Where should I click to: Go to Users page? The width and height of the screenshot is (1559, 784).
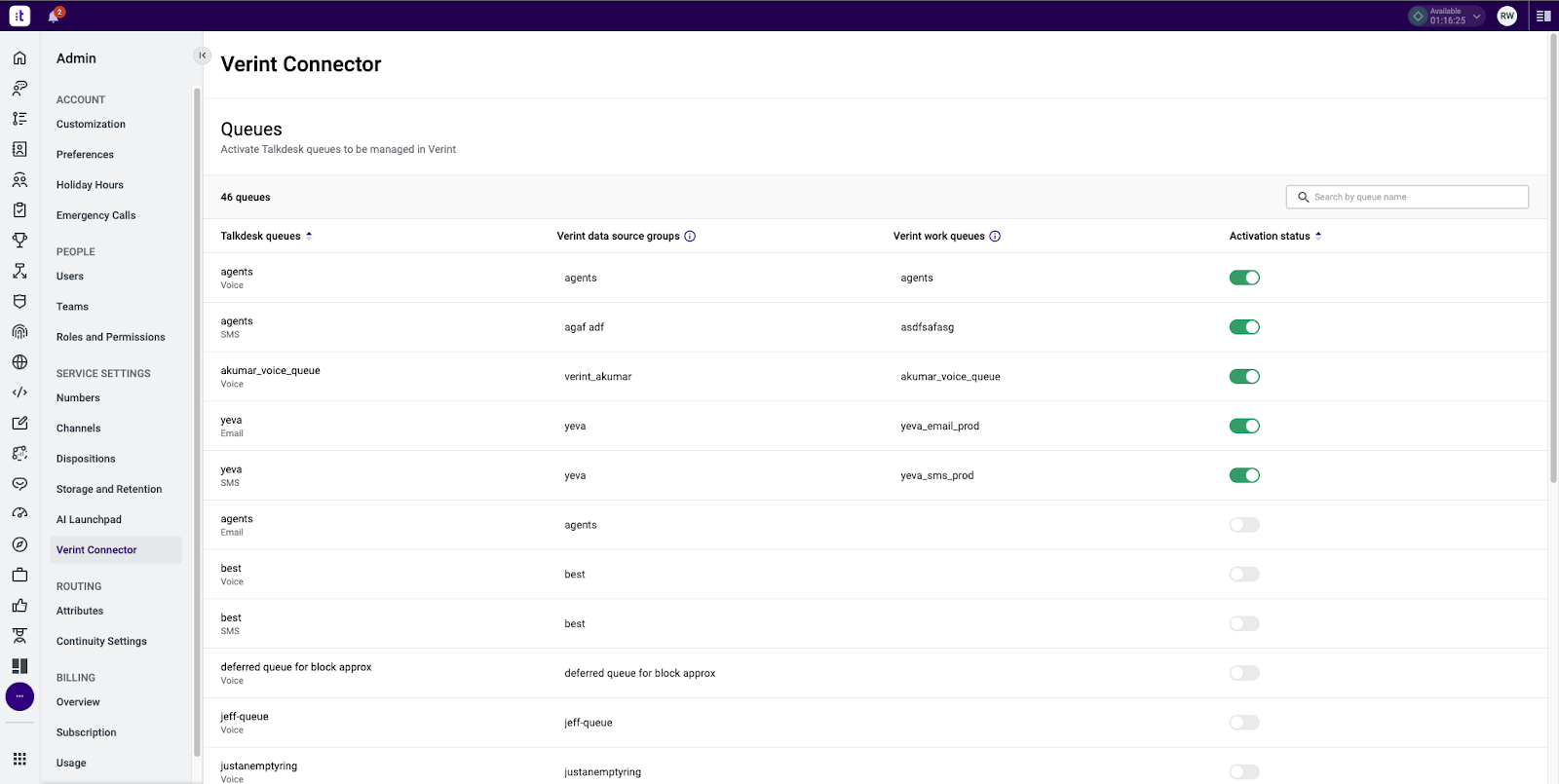point(70,277)
